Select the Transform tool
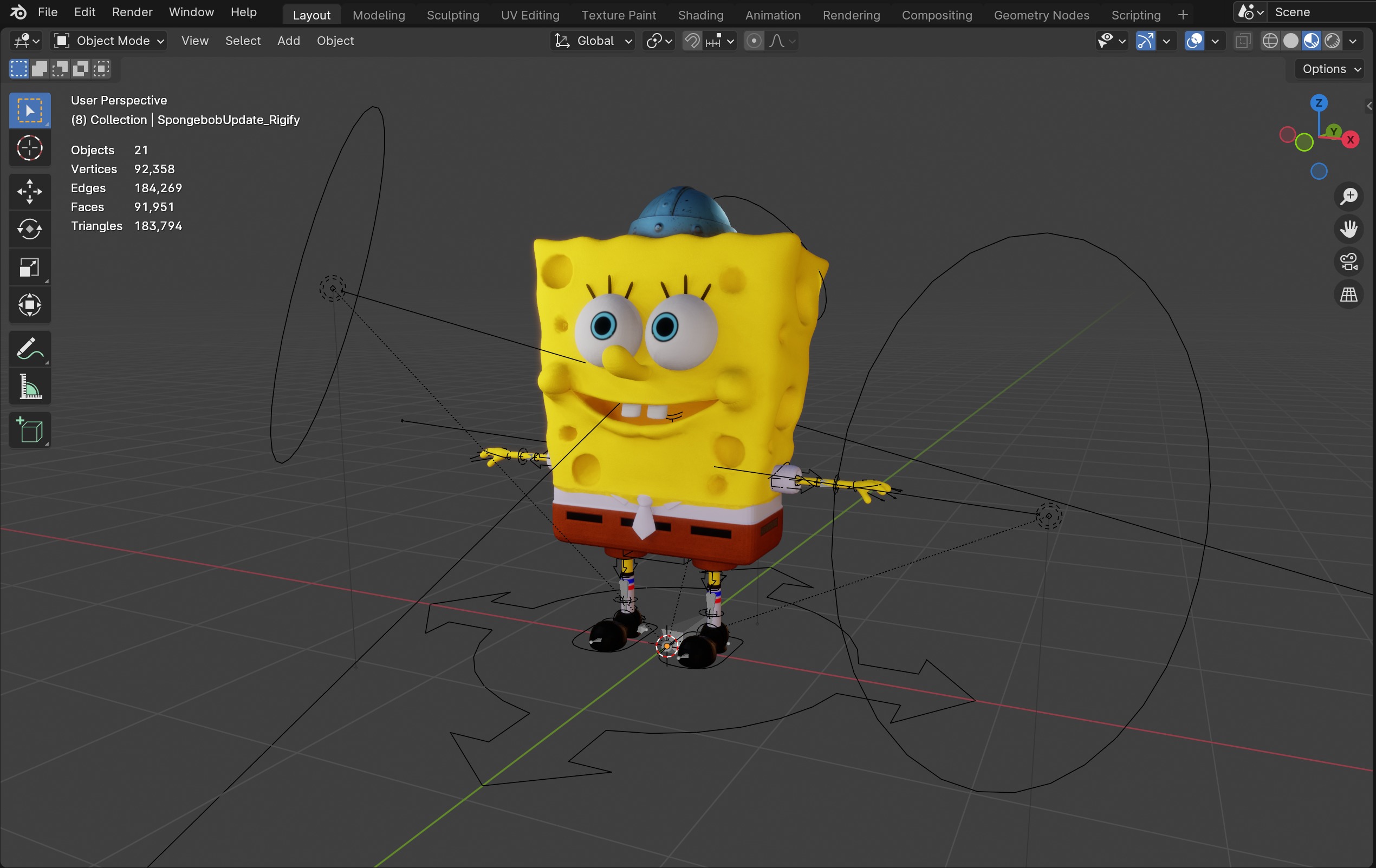The width and height of the screenshot is (1376, 868). [30, 305]
